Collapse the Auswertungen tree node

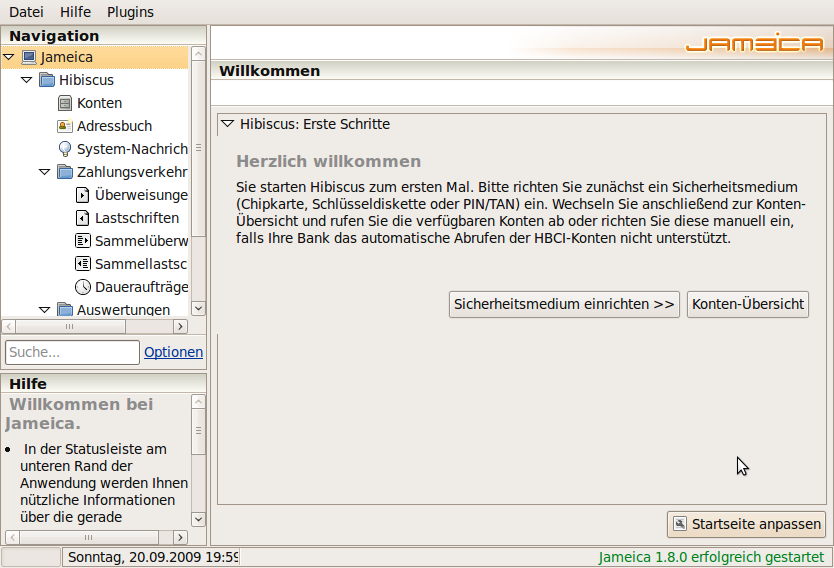tap(45, 310)
